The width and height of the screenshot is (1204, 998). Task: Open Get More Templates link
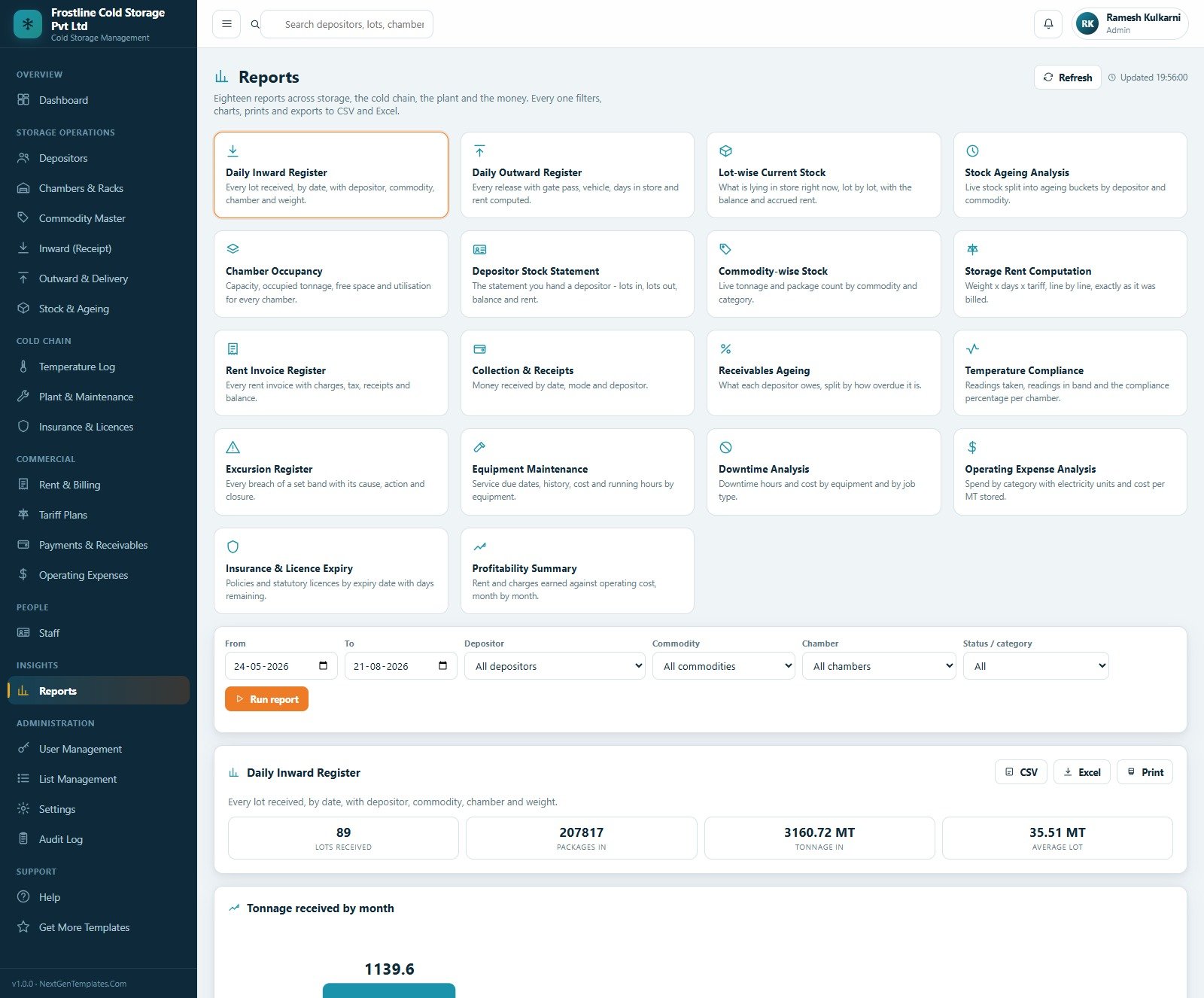(98, 927)
